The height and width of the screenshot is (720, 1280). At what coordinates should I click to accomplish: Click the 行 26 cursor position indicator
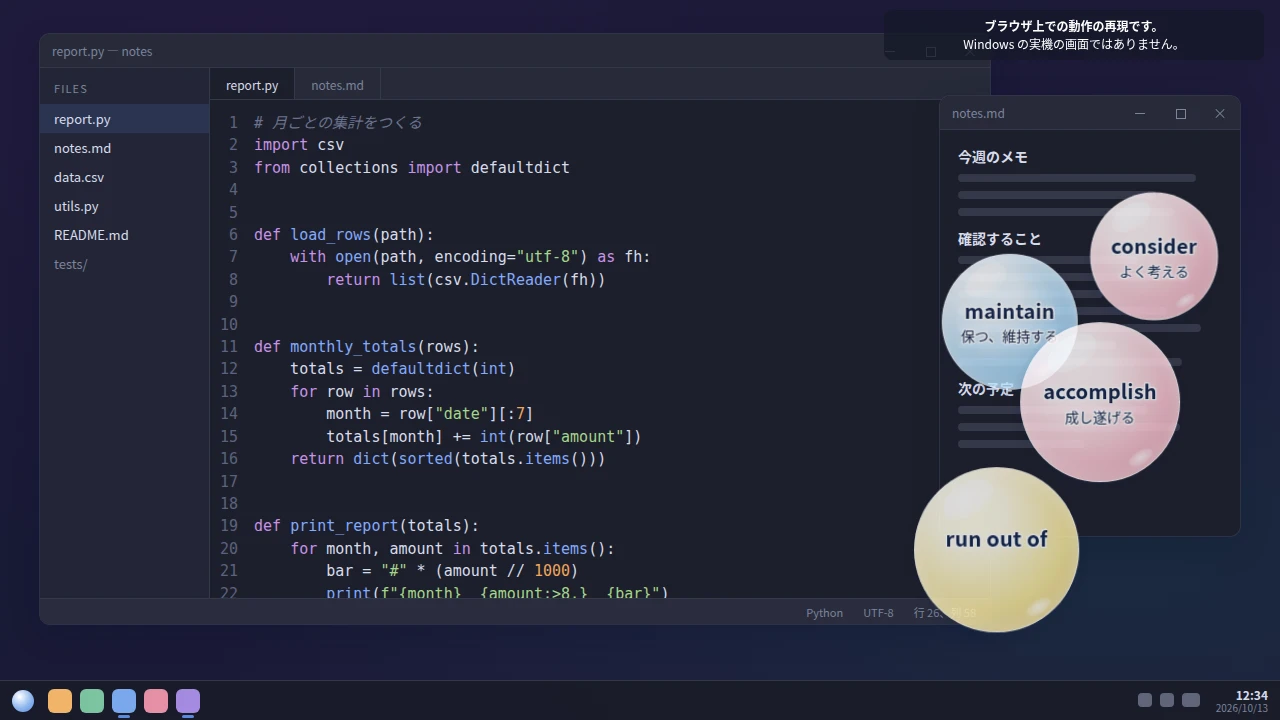(944, 613)
